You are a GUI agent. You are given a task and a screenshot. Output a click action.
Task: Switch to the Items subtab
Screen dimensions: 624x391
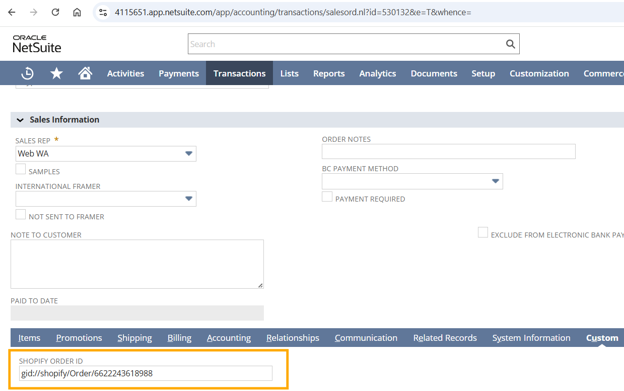pyautogui.click(x=29, y=338)
